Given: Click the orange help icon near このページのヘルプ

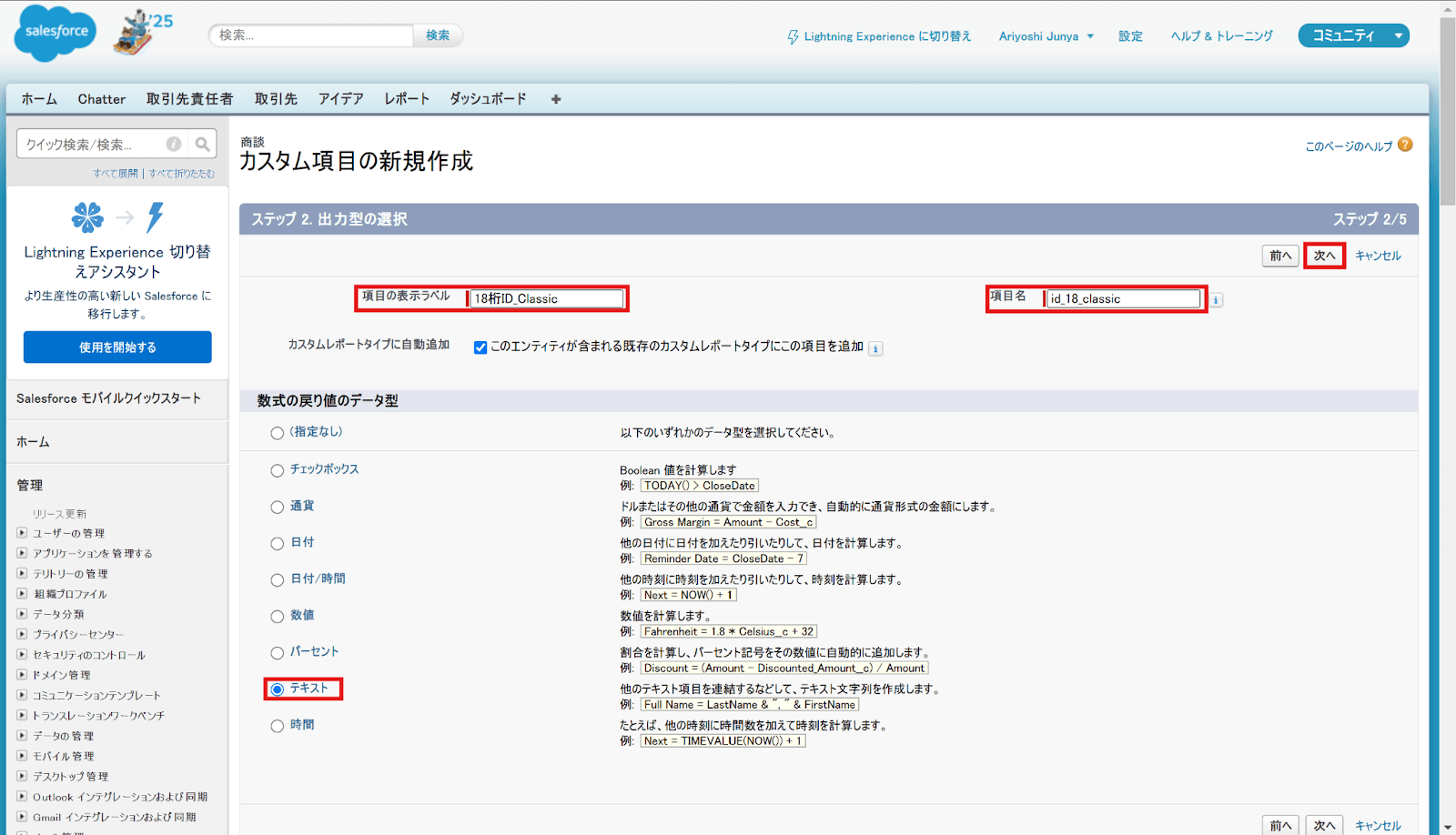Looking at the screenshot, I should (x=1405, y=145).
